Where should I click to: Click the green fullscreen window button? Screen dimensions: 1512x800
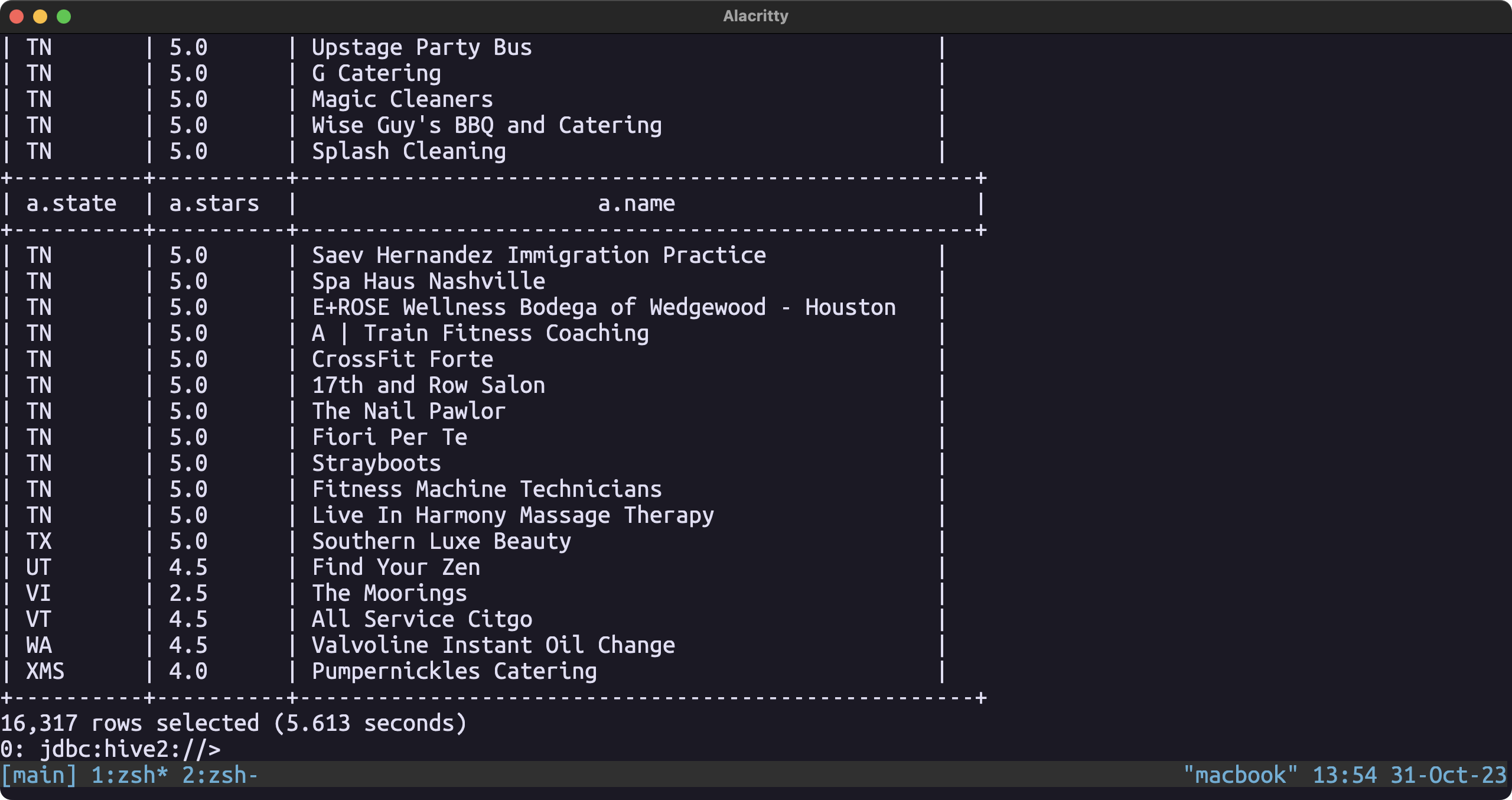(x=64, y=17)
